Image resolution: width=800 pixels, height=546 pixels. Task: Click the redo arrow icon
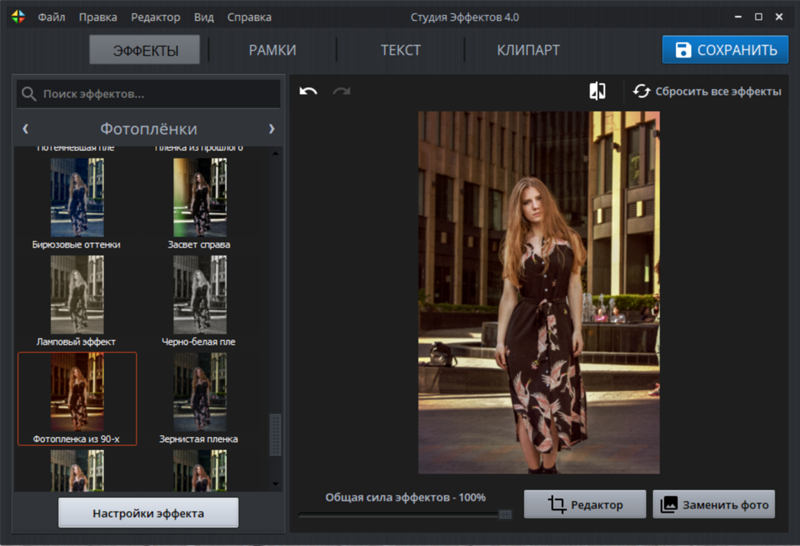tap(341, 91)
